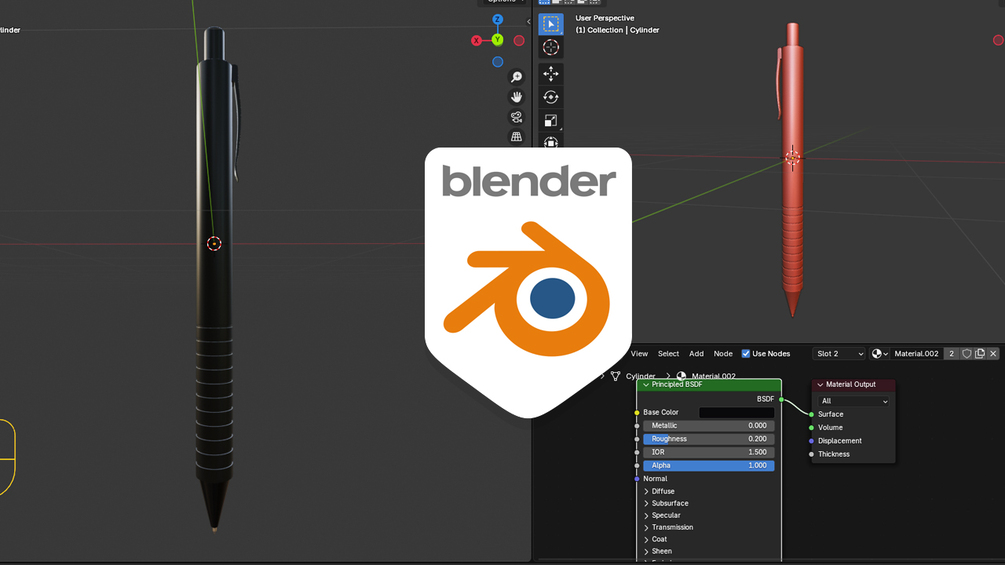The image size is (1005, 565).
Task: Click the material user count 2 button
Action: (951, 354)
